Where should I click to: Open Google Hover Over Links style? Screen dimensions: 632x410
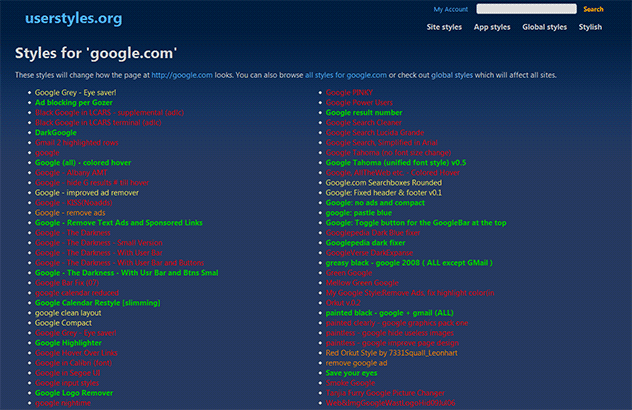[x=76, y=353]
